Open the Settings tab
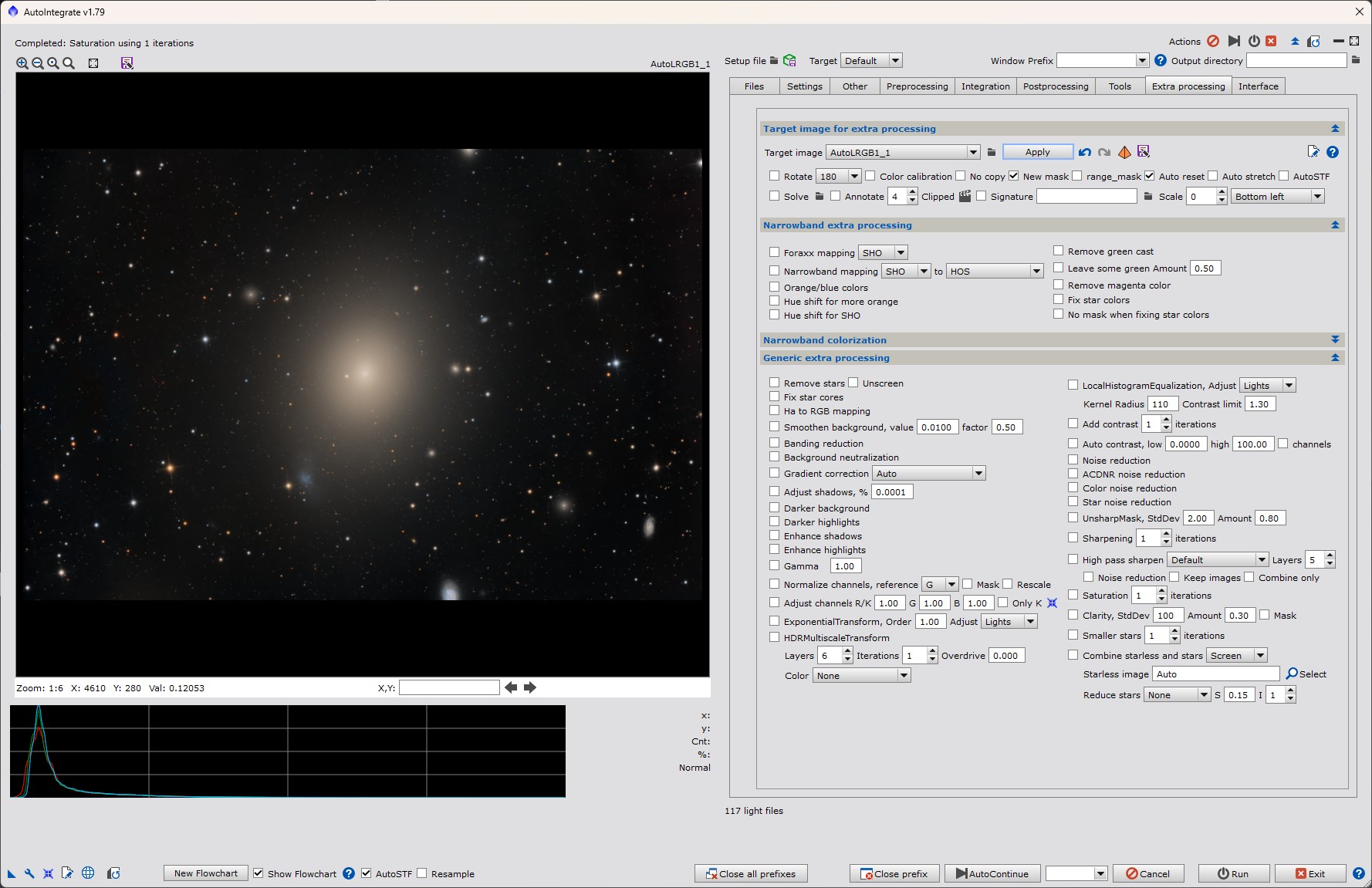This screenshot has height=888, width=1372. [804, 86]
